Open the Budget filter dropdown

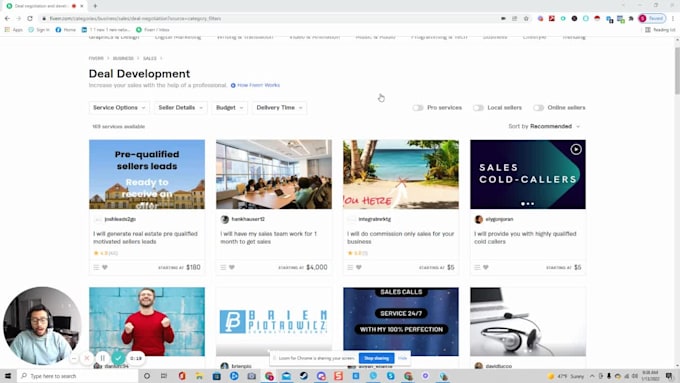tap(229, 108)
